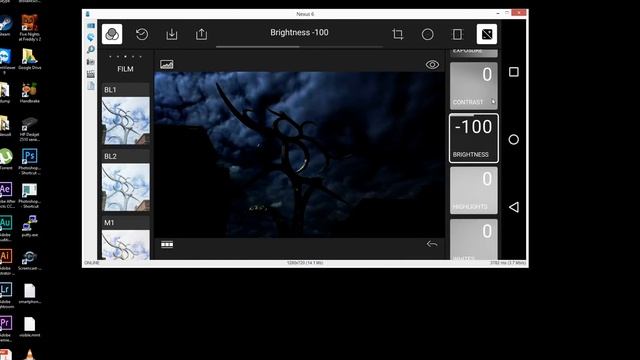Open HP Deskjet 2510 desktop shortcut
The width and height of the screenshot is (640, 360).
pos(29,129)
